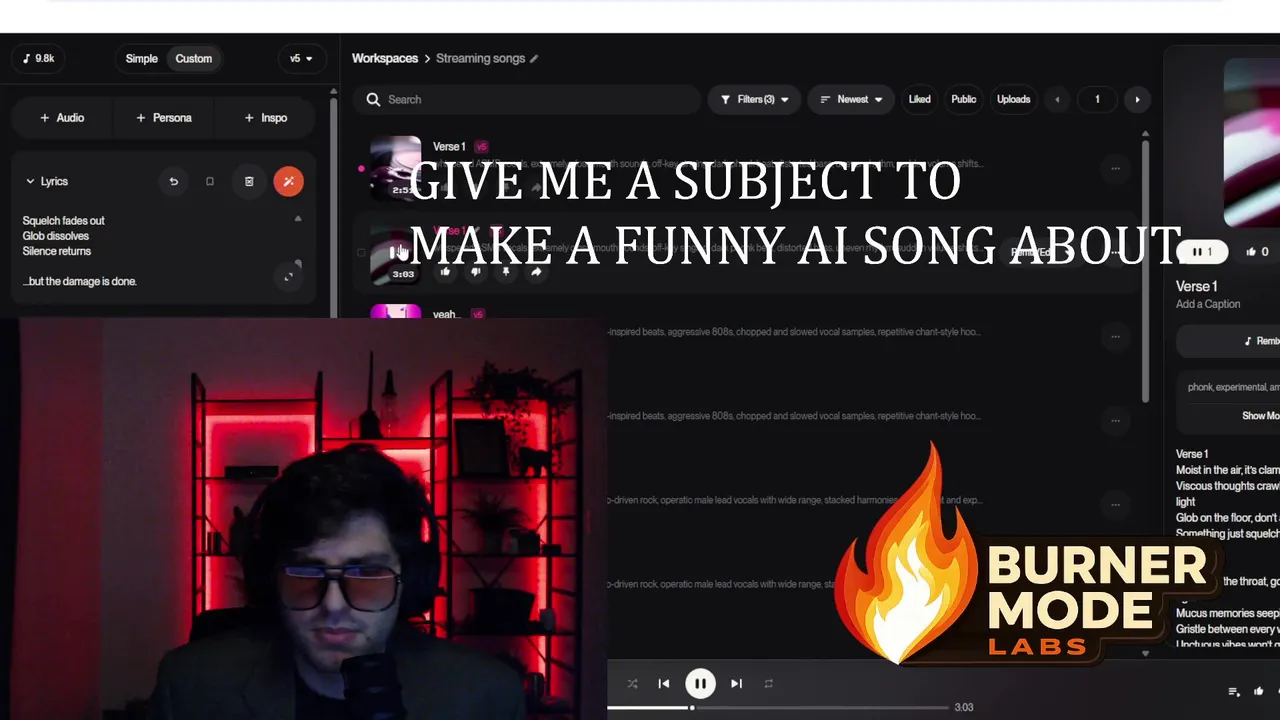Open more options for the second 808s song row
The image size is (1280, 720).
click(x=1115, y=420)
